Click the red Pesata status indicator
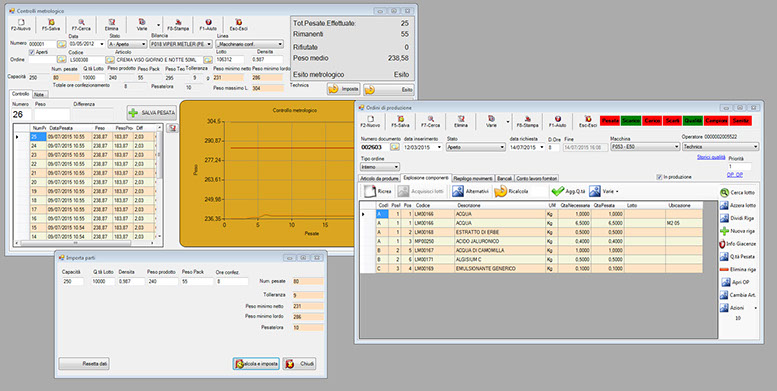 (610, 121)
